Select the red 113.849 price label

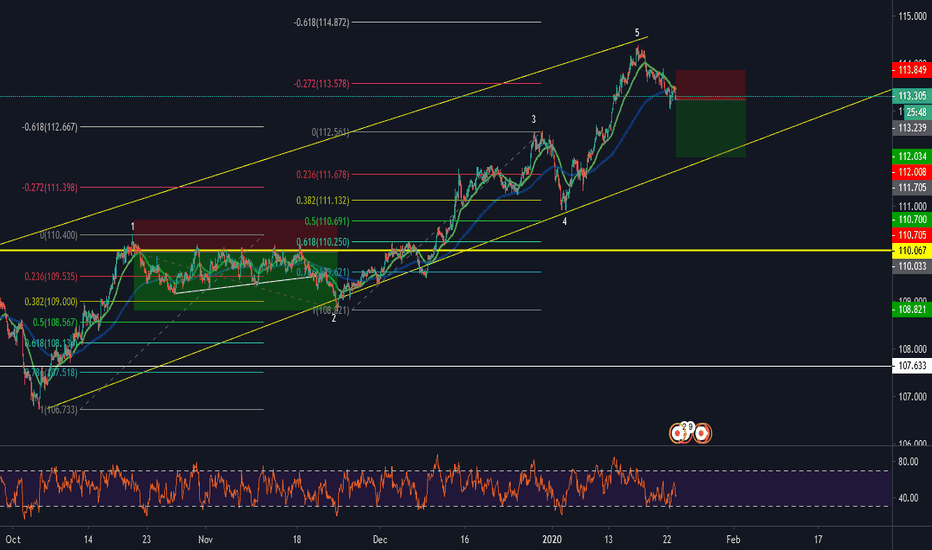coord(910,70)
